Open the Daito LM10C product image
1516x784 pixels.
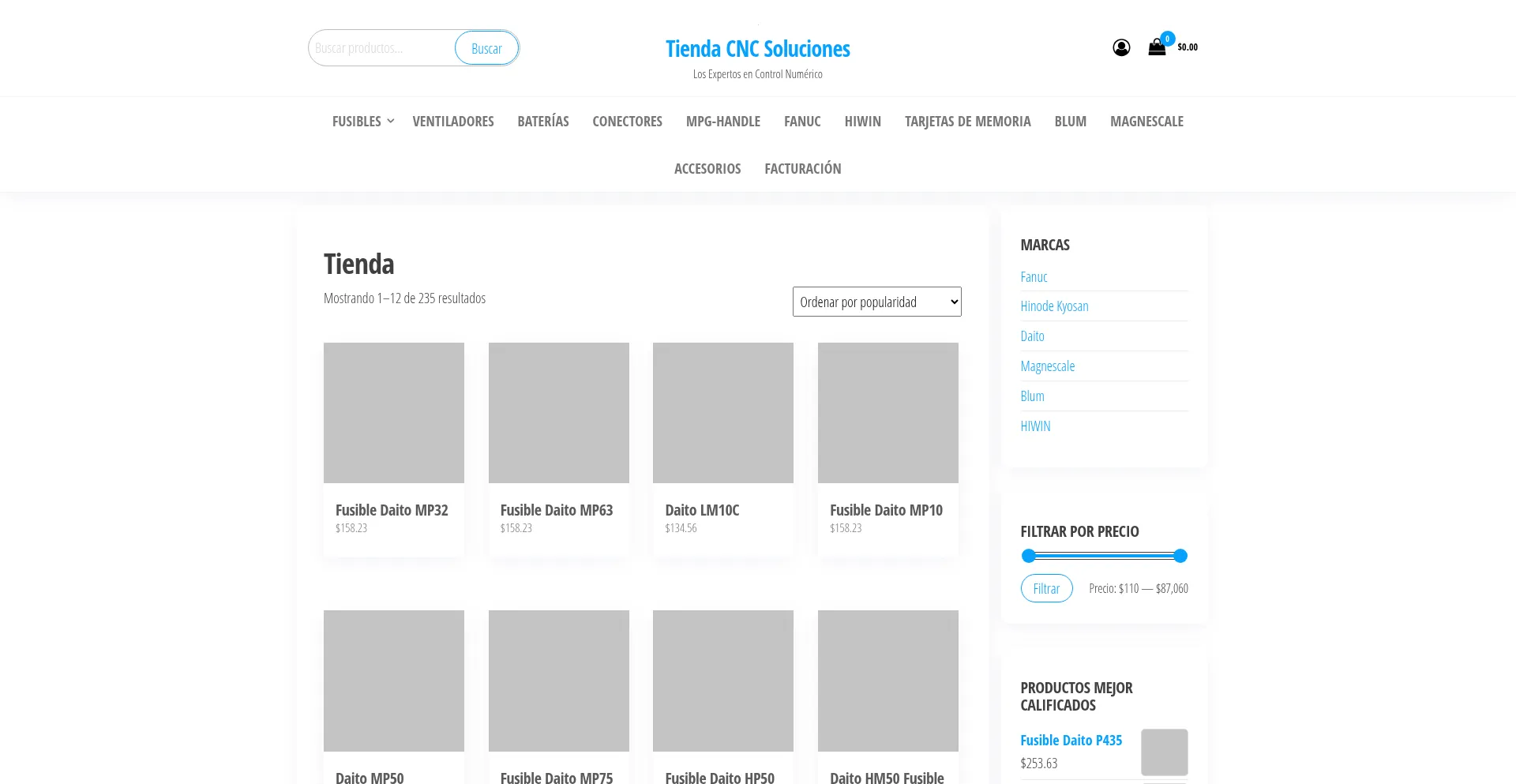(x=723, y=413)
